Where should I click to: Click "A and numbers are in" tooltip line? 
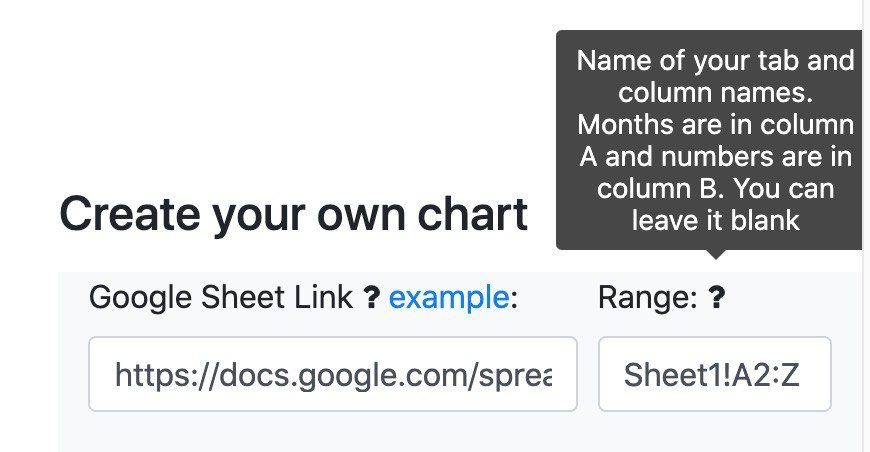pyautogui.click(x=716, y=157)
